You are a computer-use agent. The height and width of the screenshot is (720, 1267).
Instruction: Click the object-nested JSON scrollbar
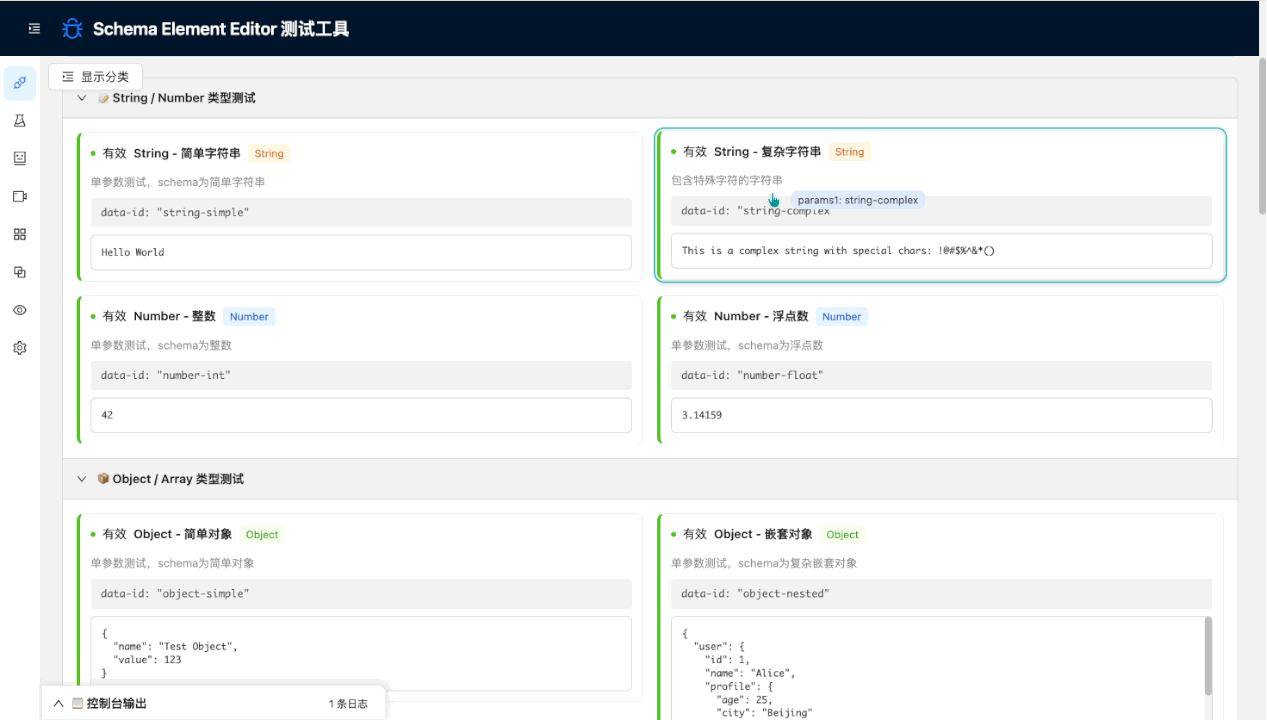[1208, 657]
